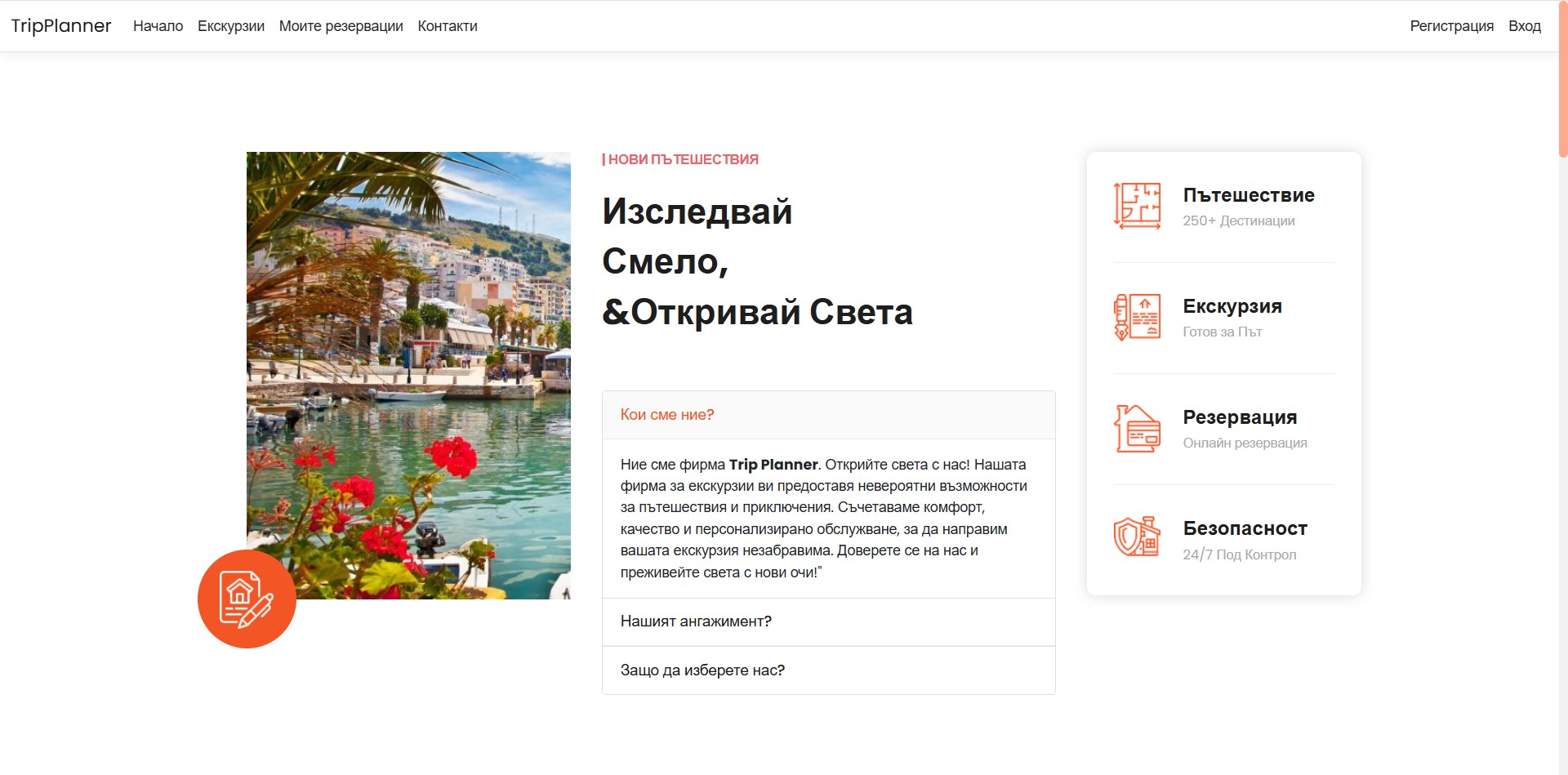Click the Онлайн резервация text

[1245, 443]
